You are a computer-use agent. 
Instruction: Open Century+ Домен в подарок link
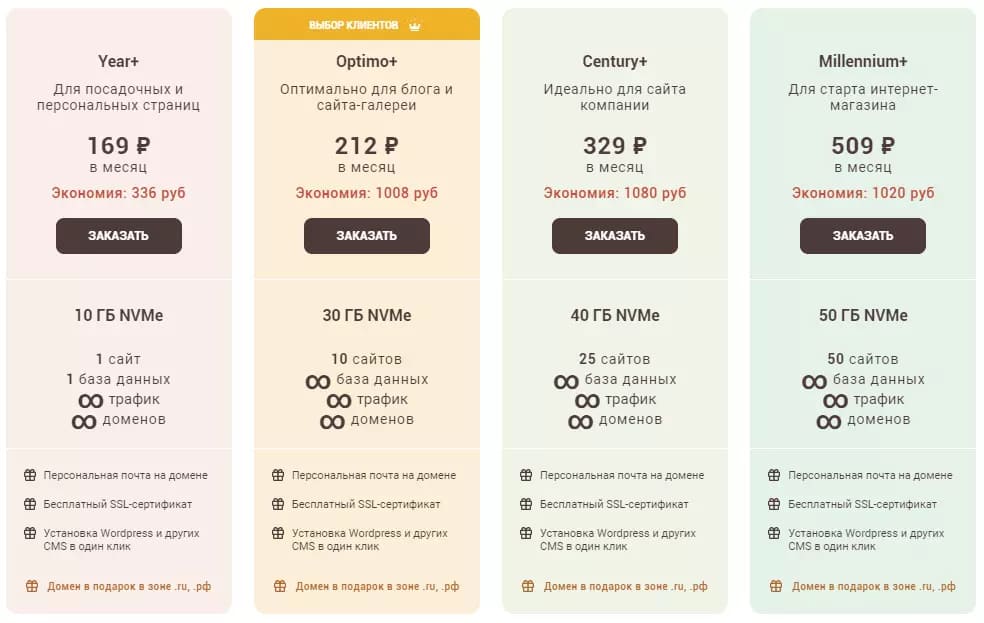[625, 586]
